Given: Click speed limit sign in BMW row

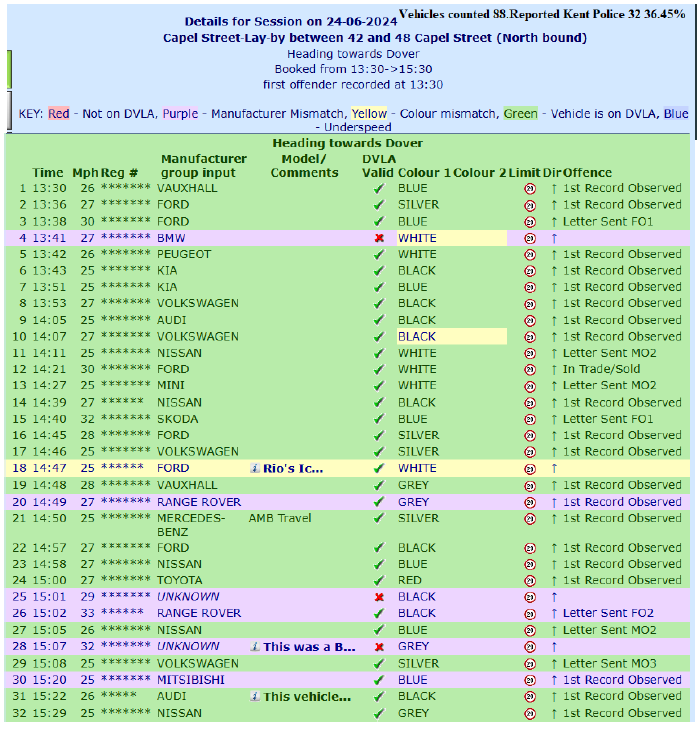Looking at the screenshot, I should [x=530, y=238].
